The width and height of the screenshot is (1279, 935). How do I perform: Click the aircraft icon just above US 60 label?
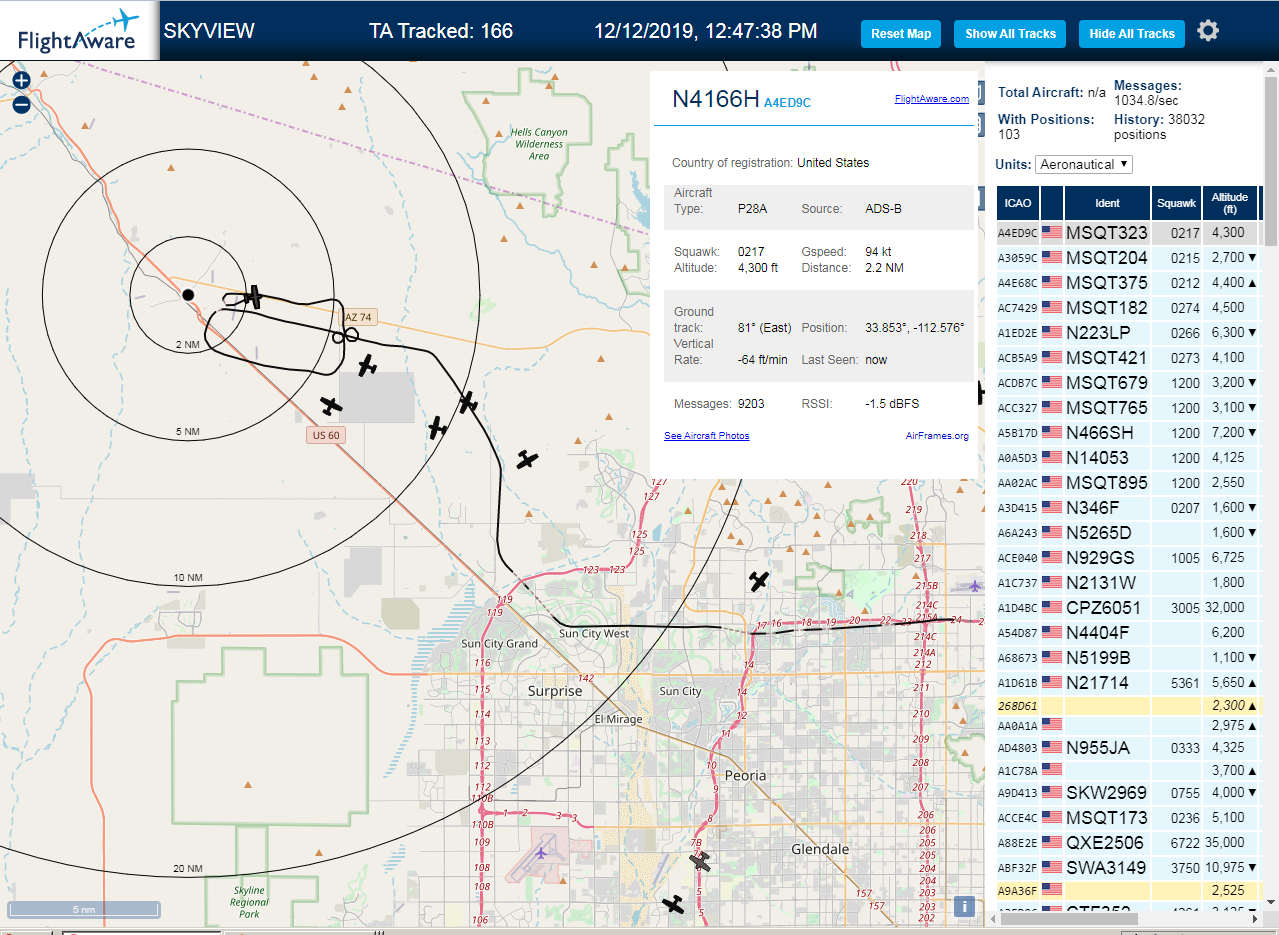point(330,406)
